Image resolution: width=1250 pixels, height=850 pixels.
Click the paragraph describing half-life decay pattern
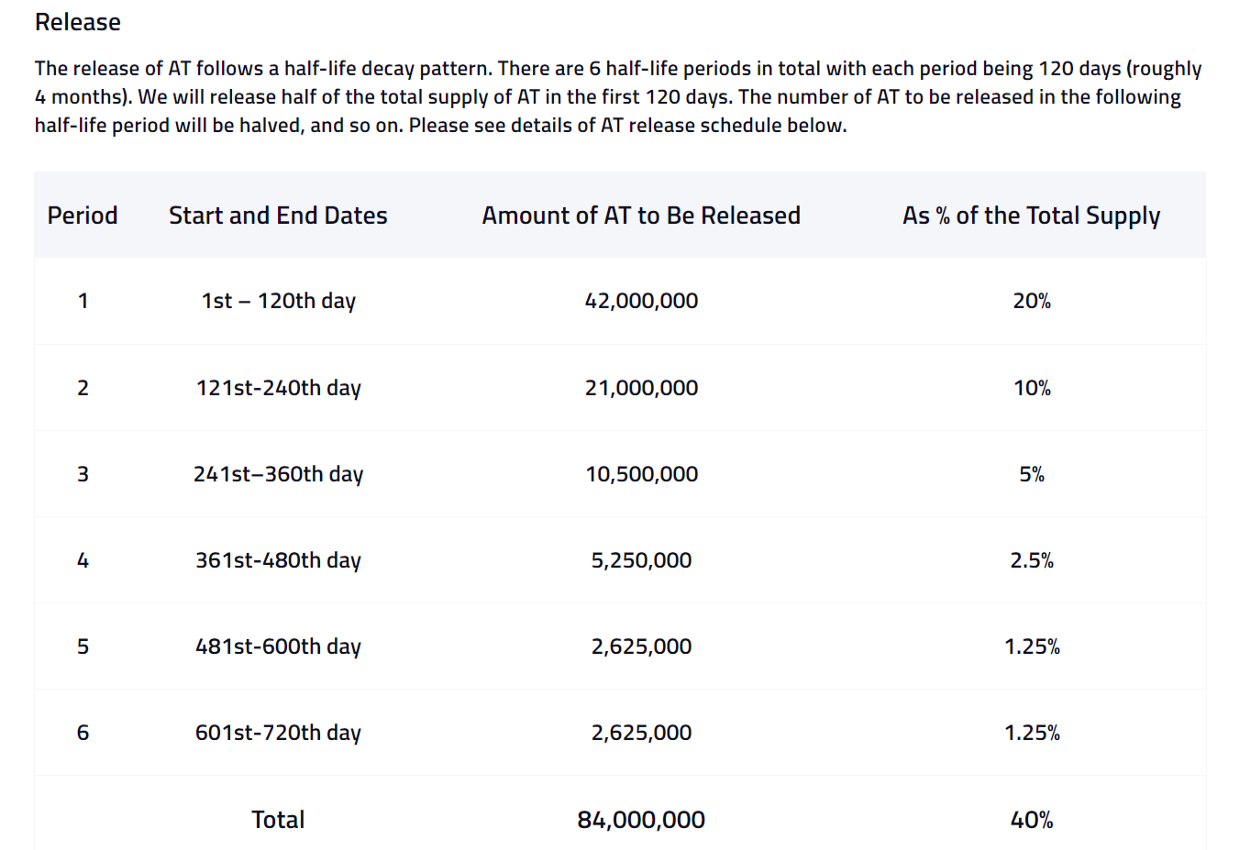click(618, 98)
